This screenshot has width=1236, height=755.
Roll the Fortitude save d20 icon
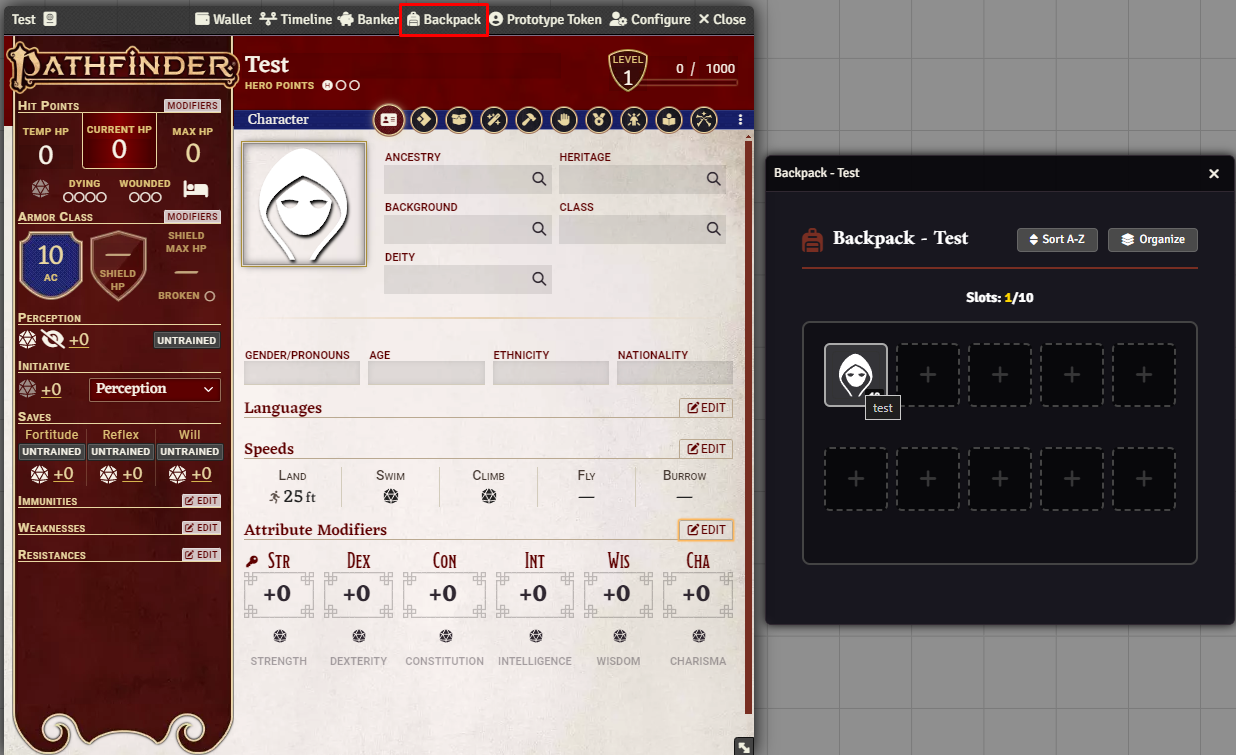(x=39, y=474)
